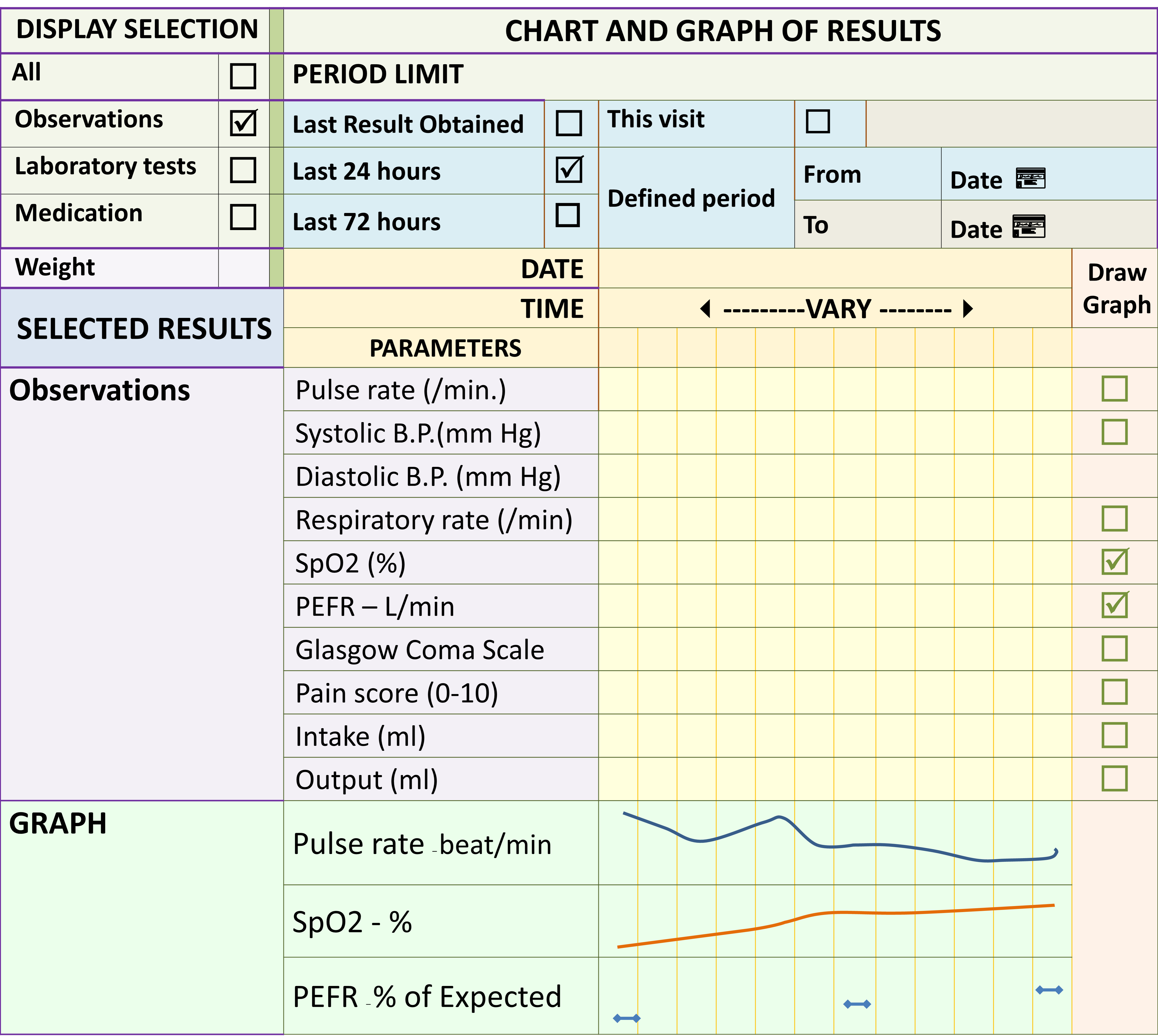Uncheck Draw Graph for PEFR L/min
The height and width of the screenshot is (1036, 1158).
(1114, 605)
